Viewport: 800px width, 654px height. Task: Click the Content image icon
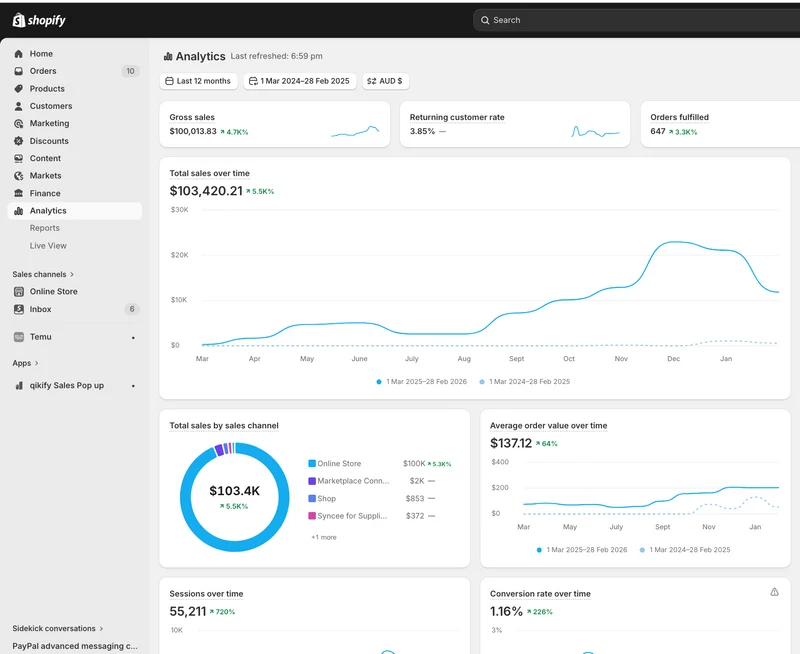pyautogui.click(x=18, y=158)
